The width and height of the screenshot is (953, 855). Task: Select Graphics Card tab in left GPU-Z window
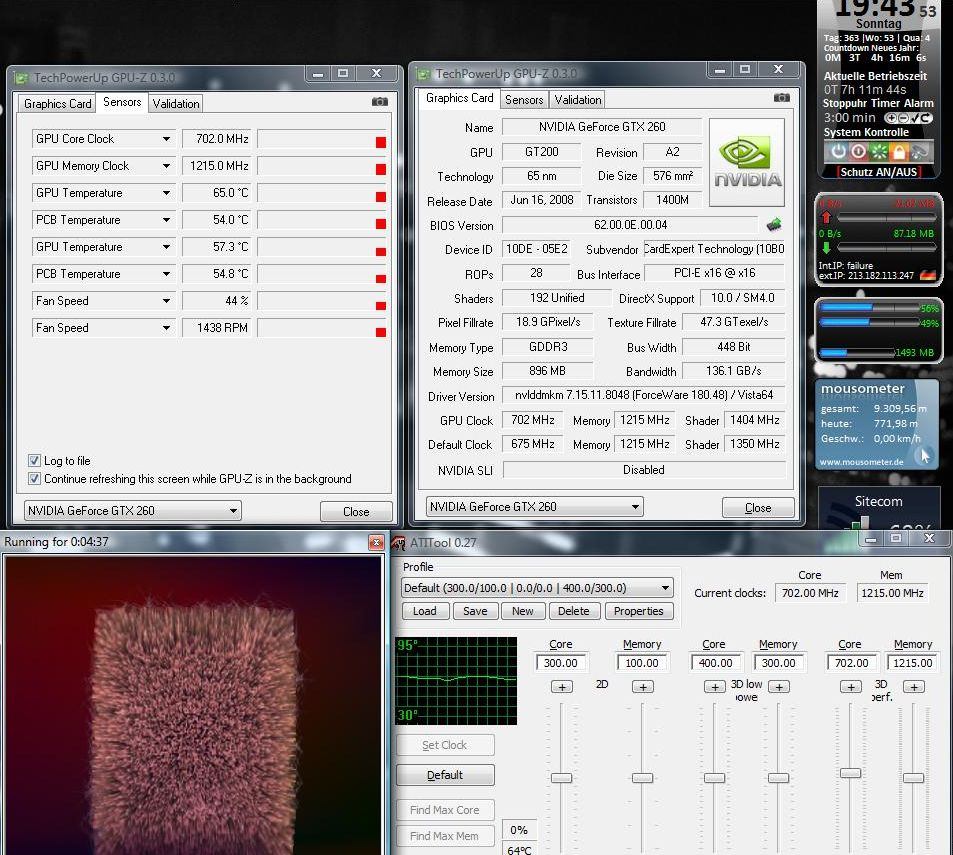point(57,104)
